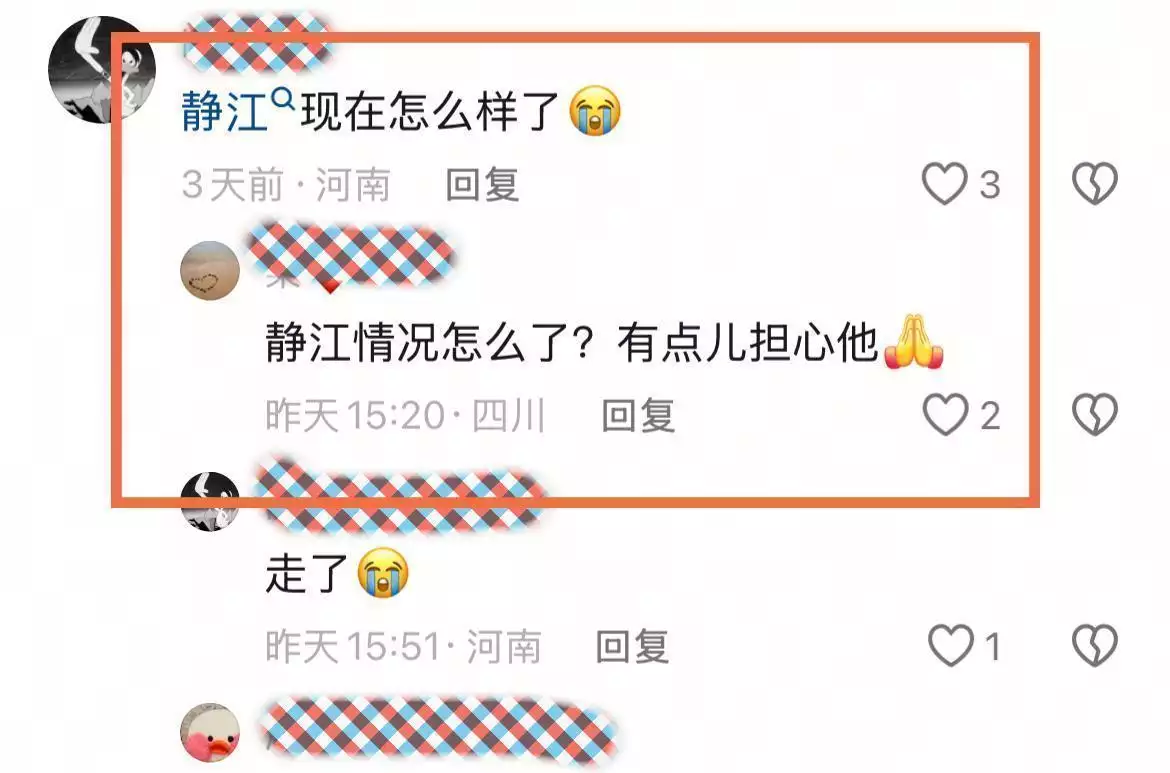Select the comment text 现在怎么样了
1170x773 pixels.
tap(430, 112)
